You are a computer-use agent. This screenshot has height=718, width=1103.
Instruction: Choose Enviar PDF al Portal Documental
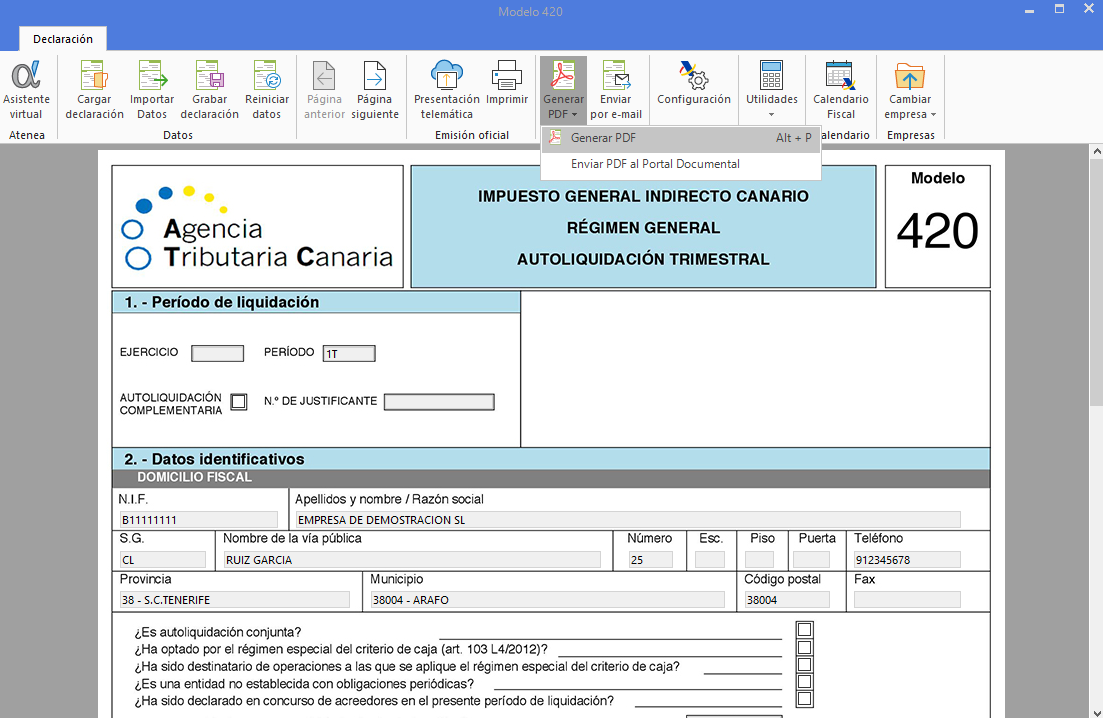680,164
